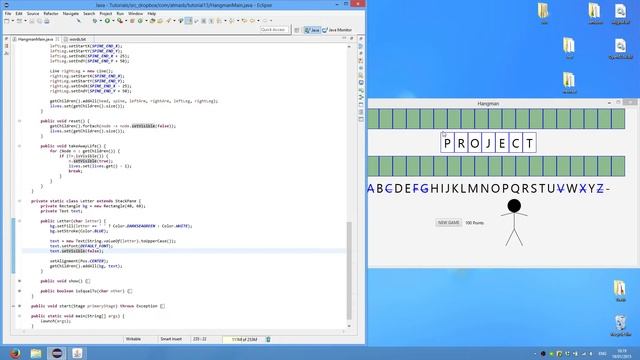Click the struck-through letter Z in Hangman
The height and width of the screenshot is (360, 640).
600,189
